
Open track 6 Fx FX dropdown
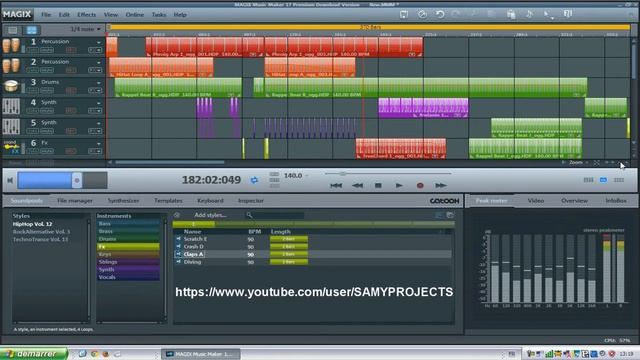[x=95, y=151]
